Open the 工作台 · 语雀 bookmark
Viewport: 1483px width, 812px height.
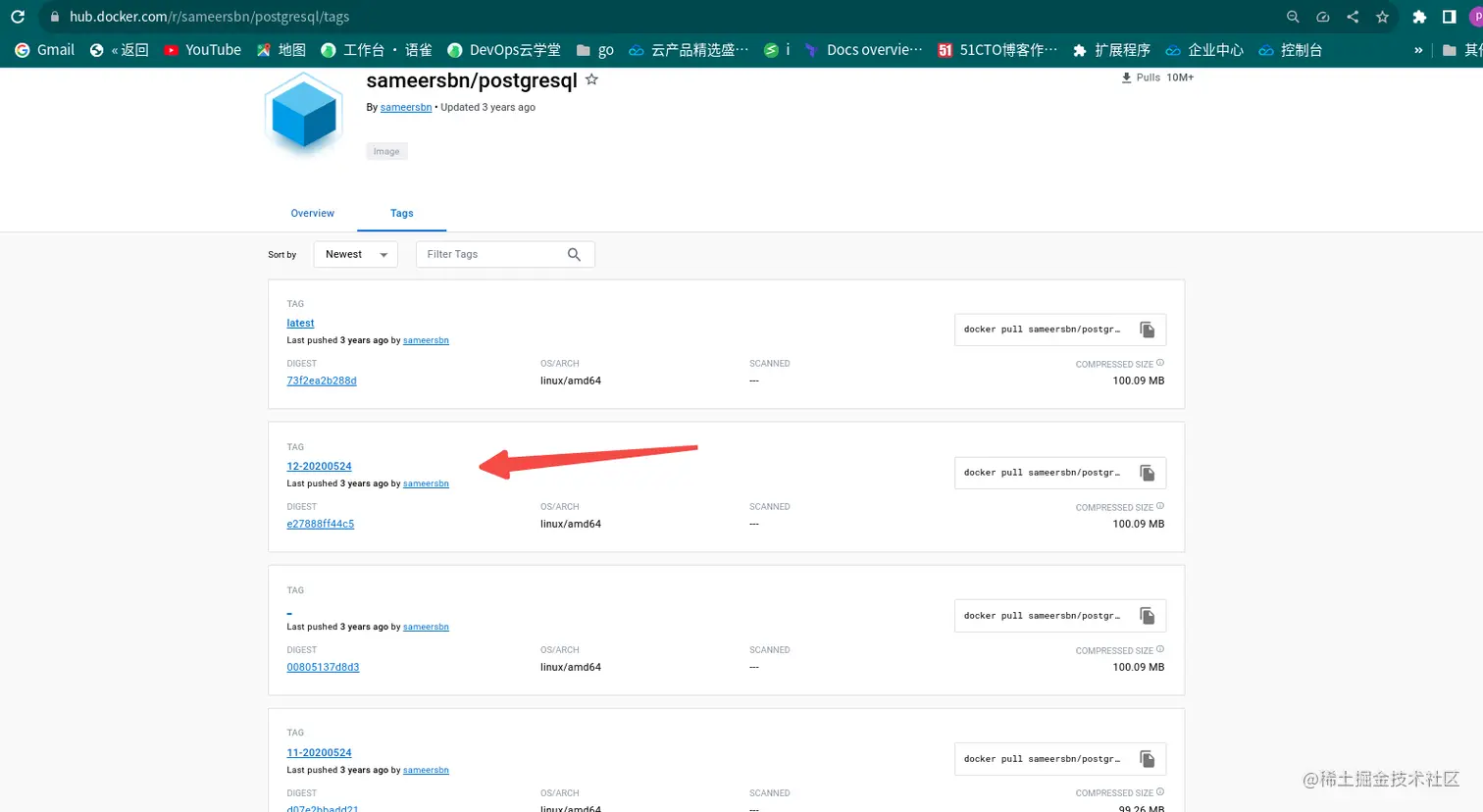tap(377, 50)
